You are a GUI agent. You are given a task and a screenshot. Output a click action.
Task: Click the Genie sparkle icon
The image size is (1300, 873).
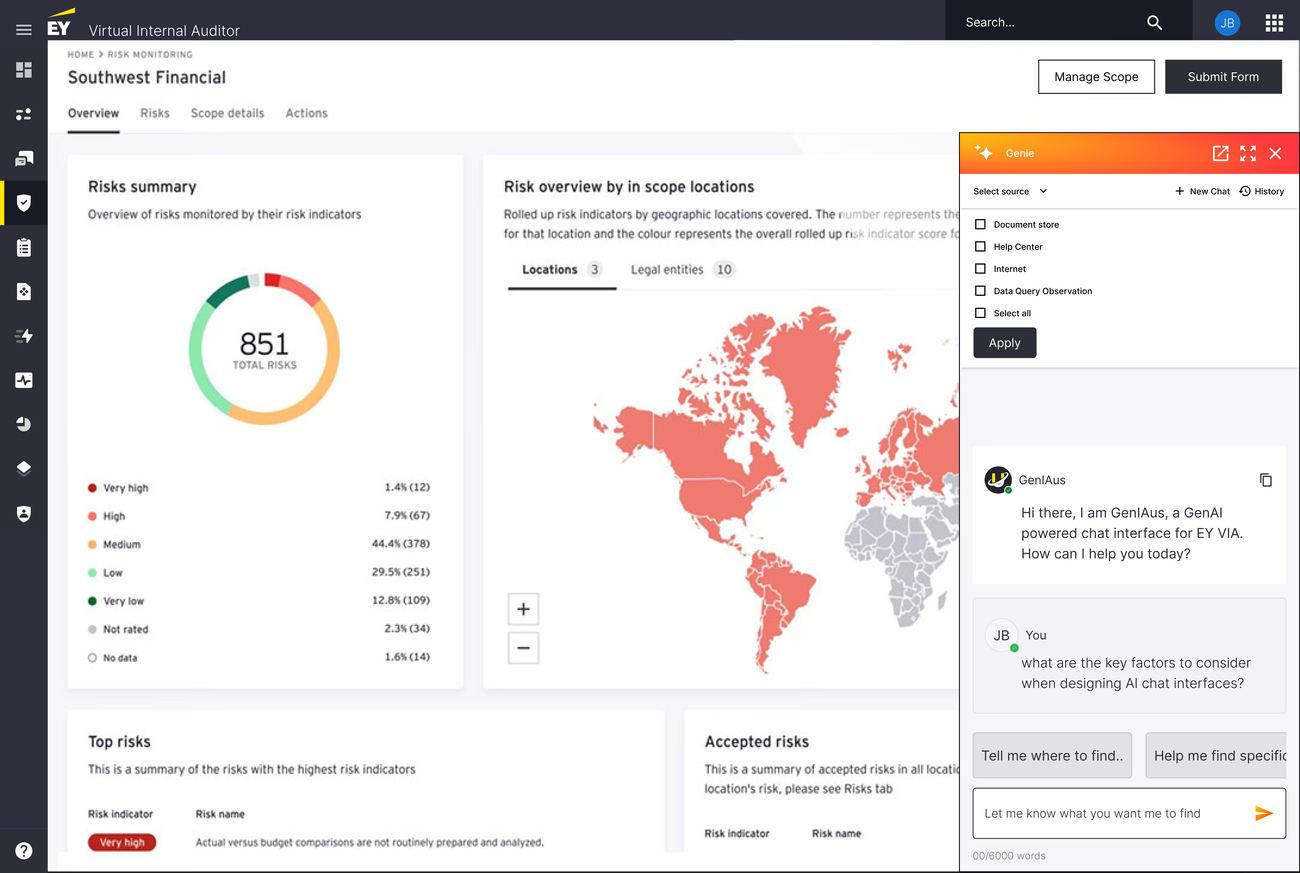984,153
